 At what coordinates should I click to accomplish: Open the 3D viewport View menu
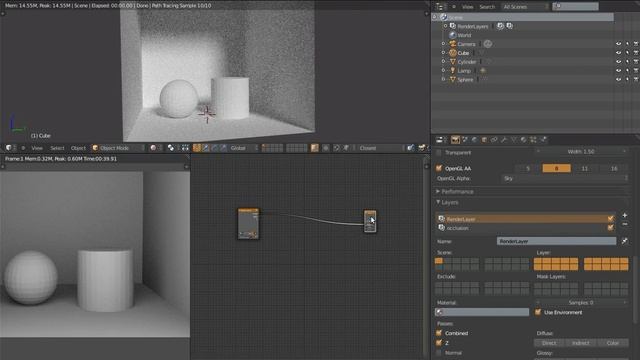click(x=37, y=148)
